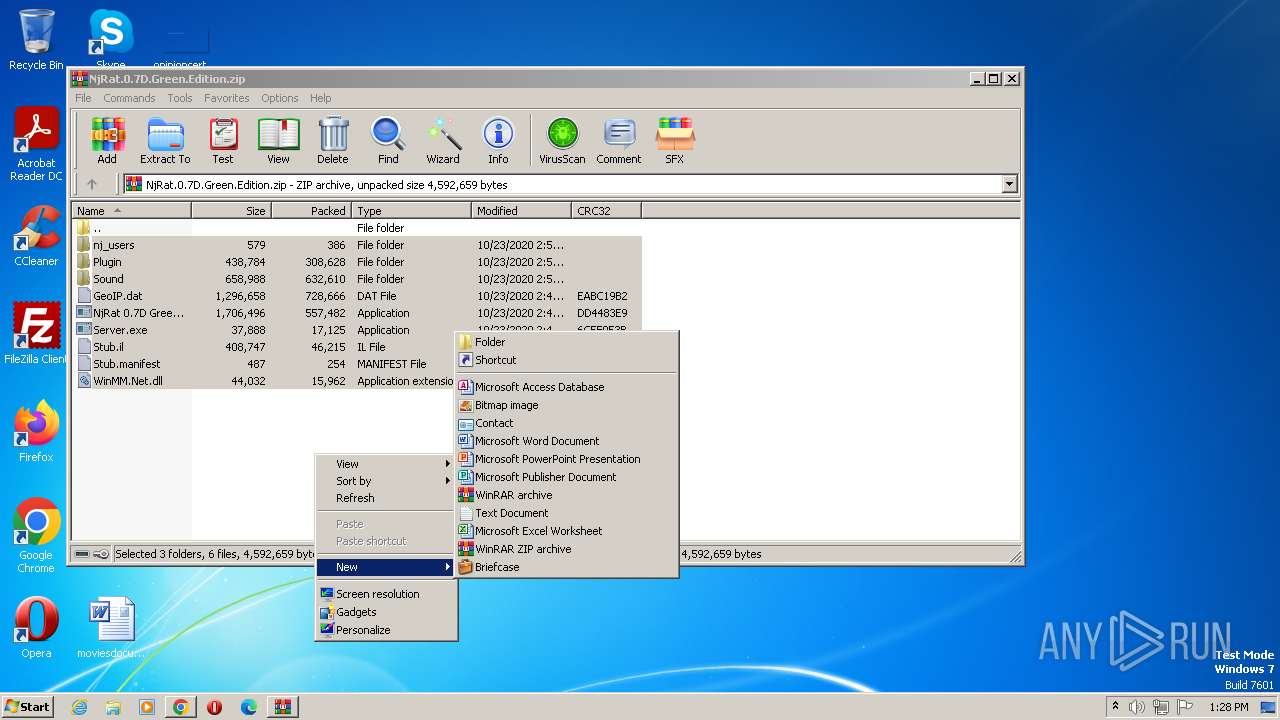Viewport: 1280px width, 720px height.
Task: Launch the Wizard wand tool
Action: click(443, 140)
